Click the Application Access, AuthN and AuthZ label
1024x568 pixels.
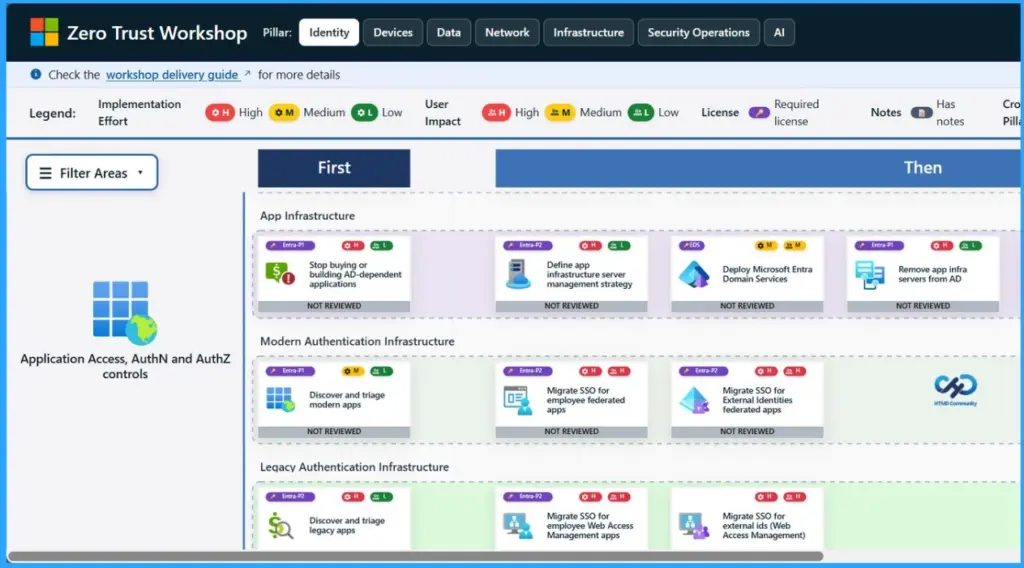pyautogui.click(x=125, y=366)
